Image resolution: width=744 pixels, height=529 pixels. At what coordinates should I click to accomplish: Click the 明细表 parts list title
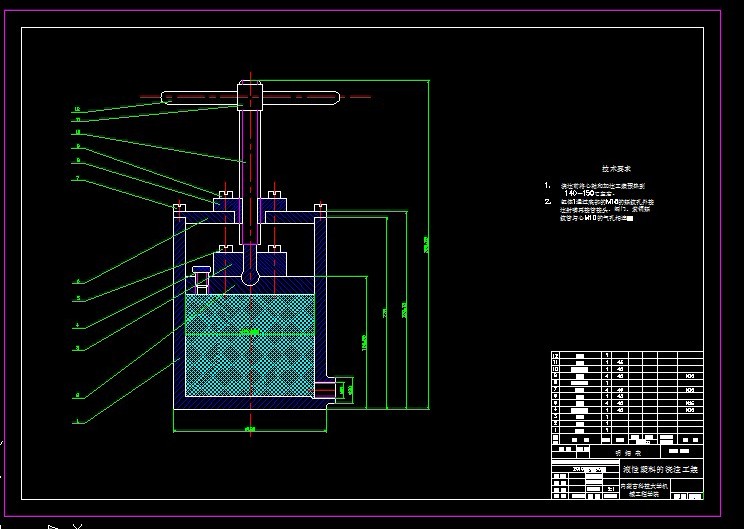point(628,453)
